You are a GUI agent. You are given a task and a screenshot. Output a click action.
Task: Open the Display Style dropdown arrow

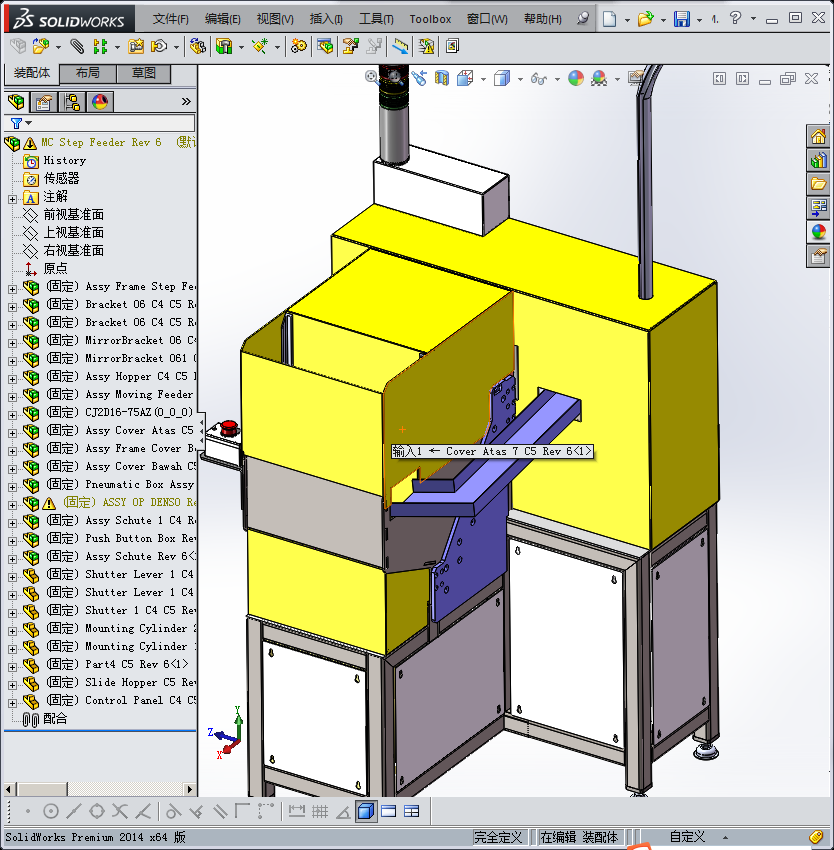tap(520, 79)
